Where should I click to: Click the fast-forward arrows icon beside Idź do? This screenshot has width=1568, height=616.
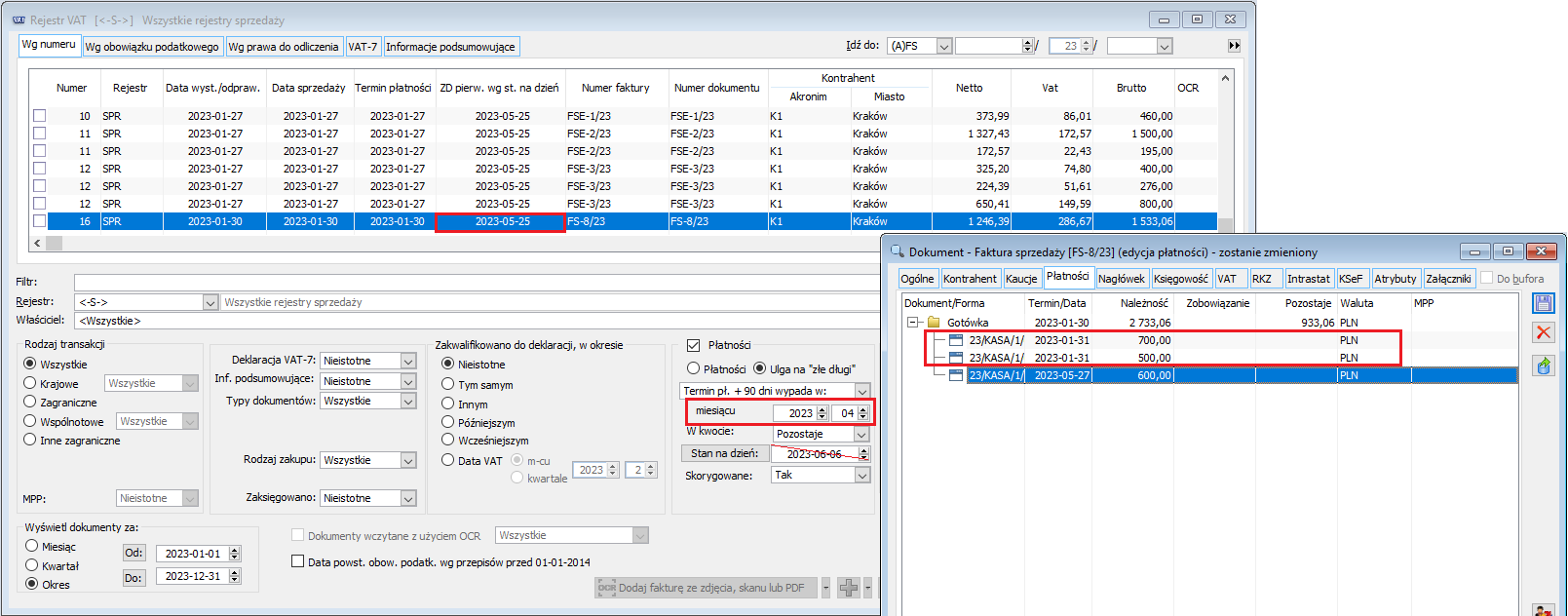click(x=1234, y=46)
